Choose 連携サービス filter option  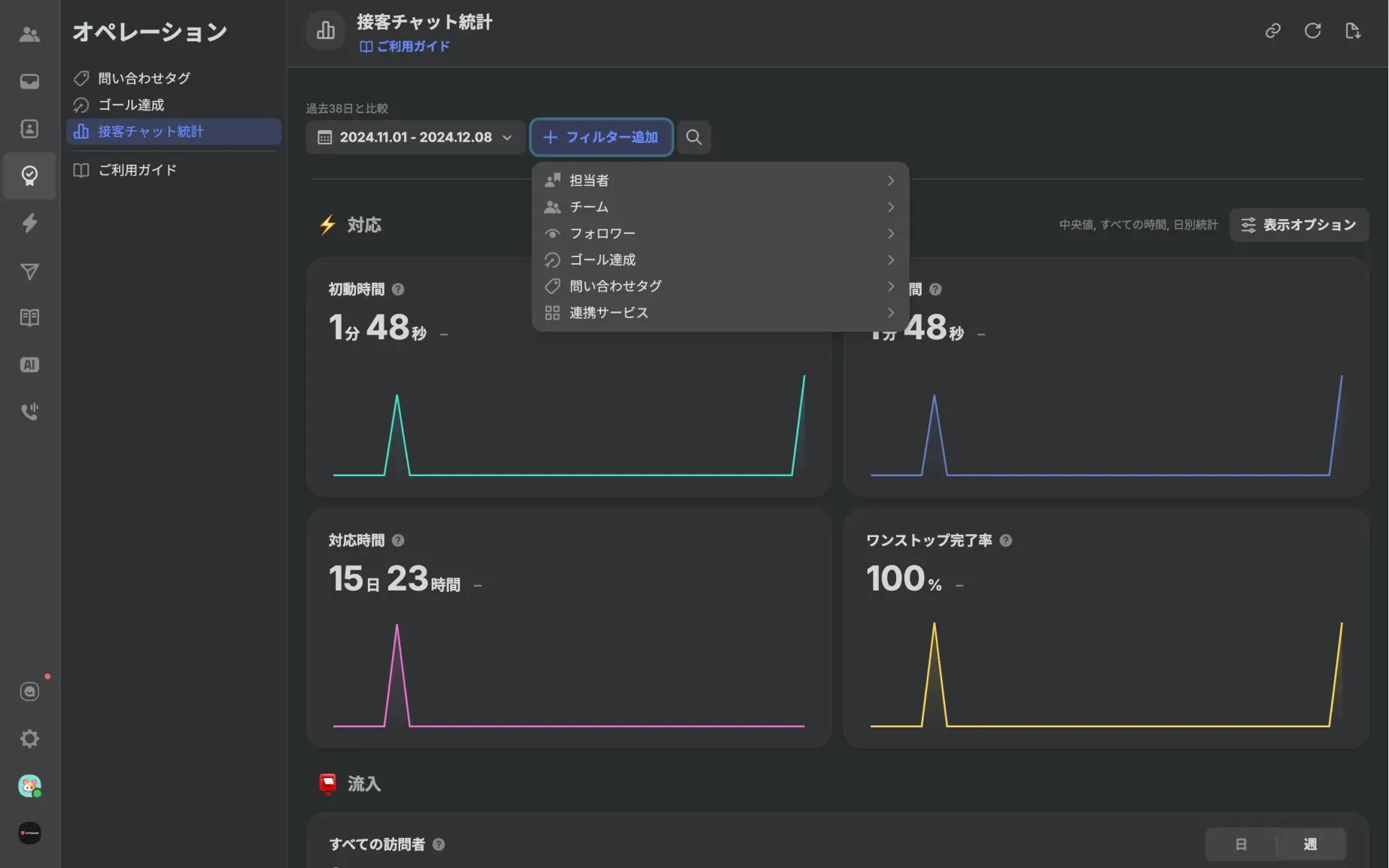[x=719, y=313]
